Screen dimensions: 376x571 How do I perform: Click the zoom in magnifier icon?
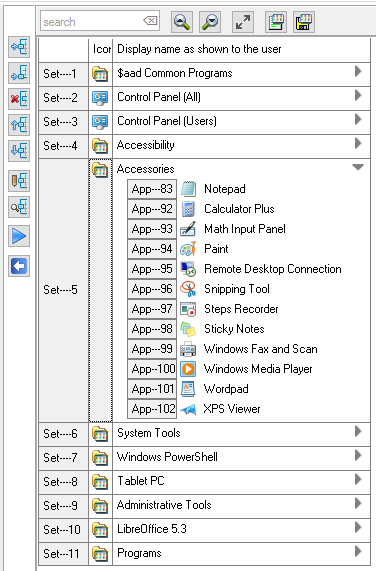pyautogui.click(x=182, y=22)
